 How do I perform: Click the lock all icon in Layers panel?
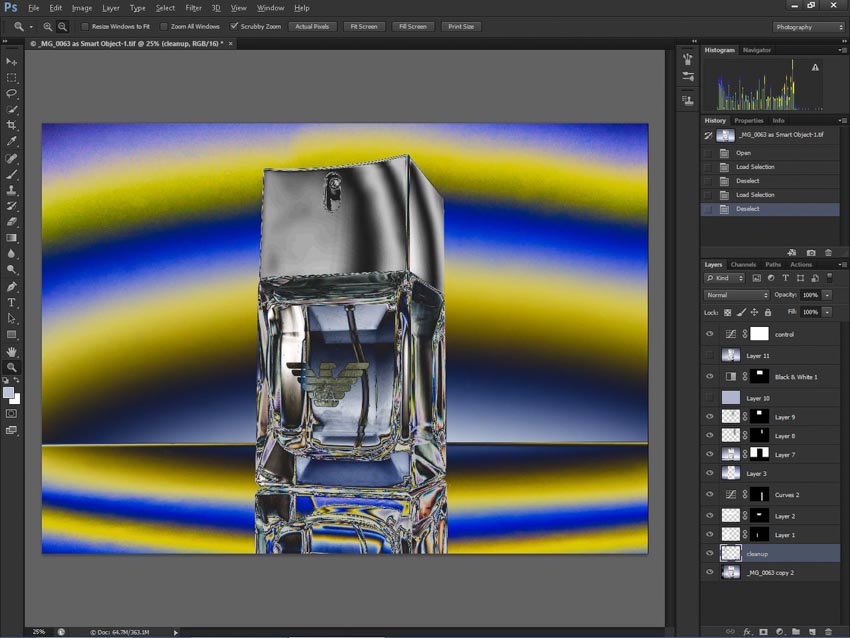click(x=768, y=312)
